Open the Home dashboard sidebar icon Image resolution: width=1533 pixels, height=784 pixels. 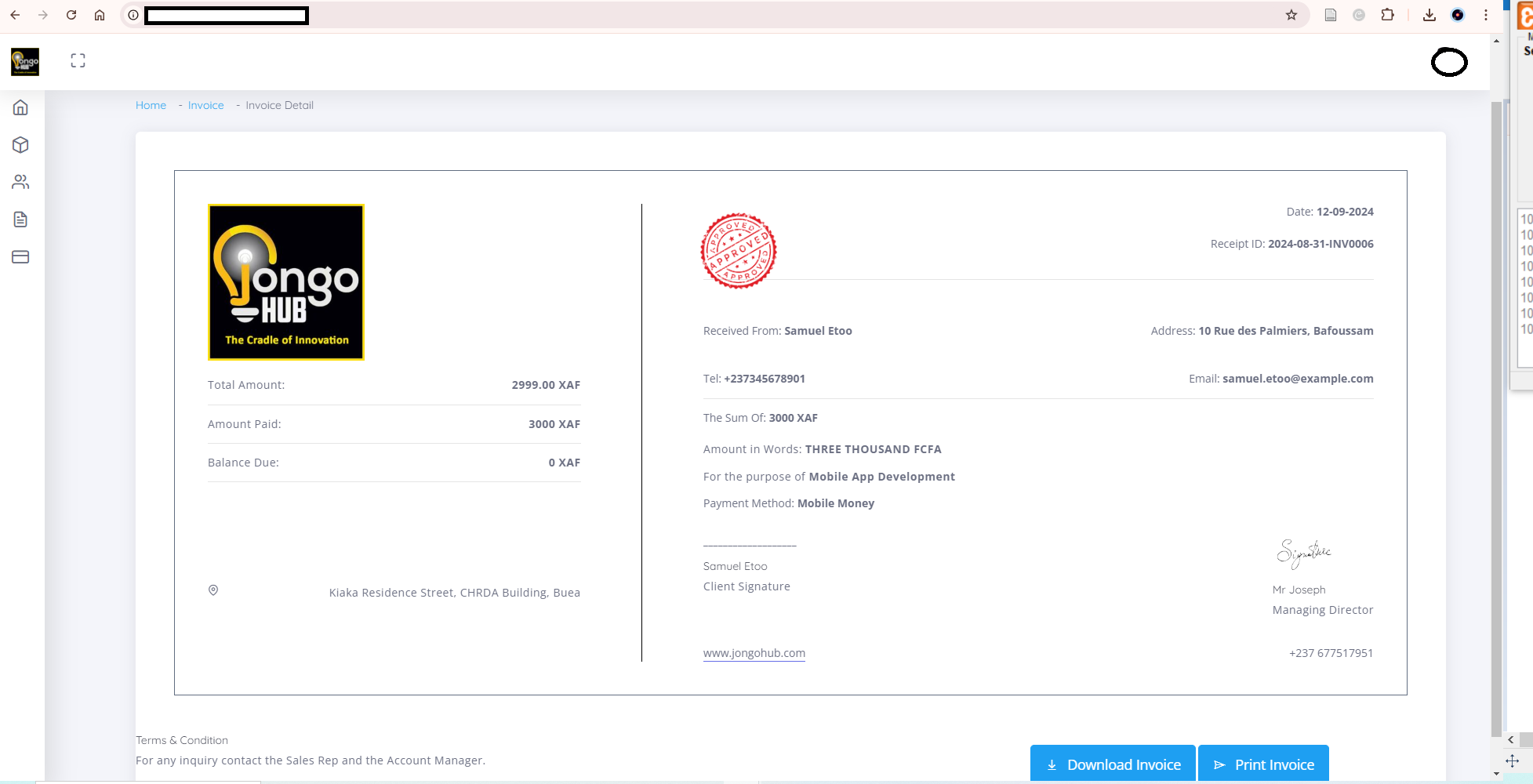(20, 108)
